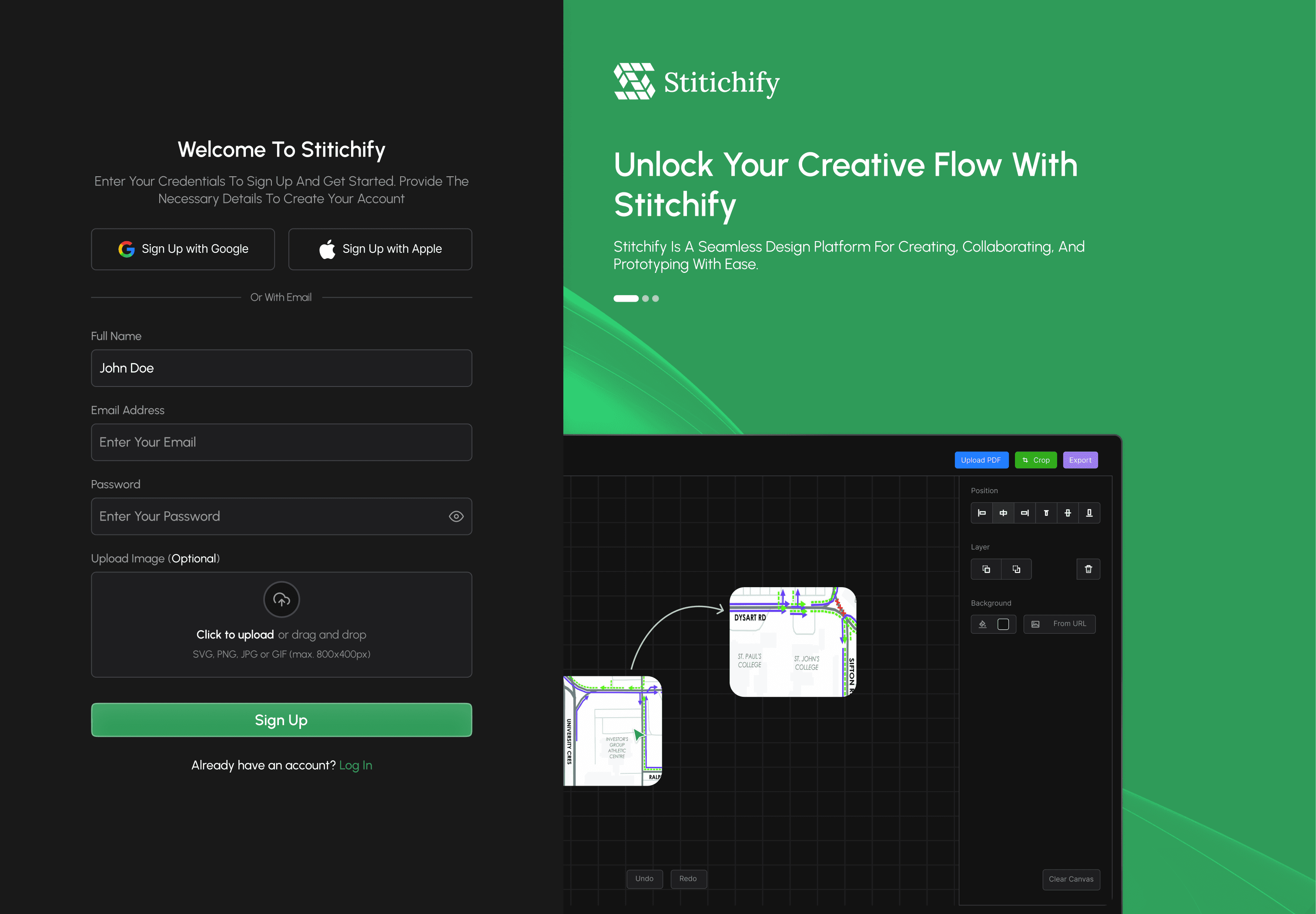Click the background paint bucket fill icon

pyautogui.click(x=982, y=624)
